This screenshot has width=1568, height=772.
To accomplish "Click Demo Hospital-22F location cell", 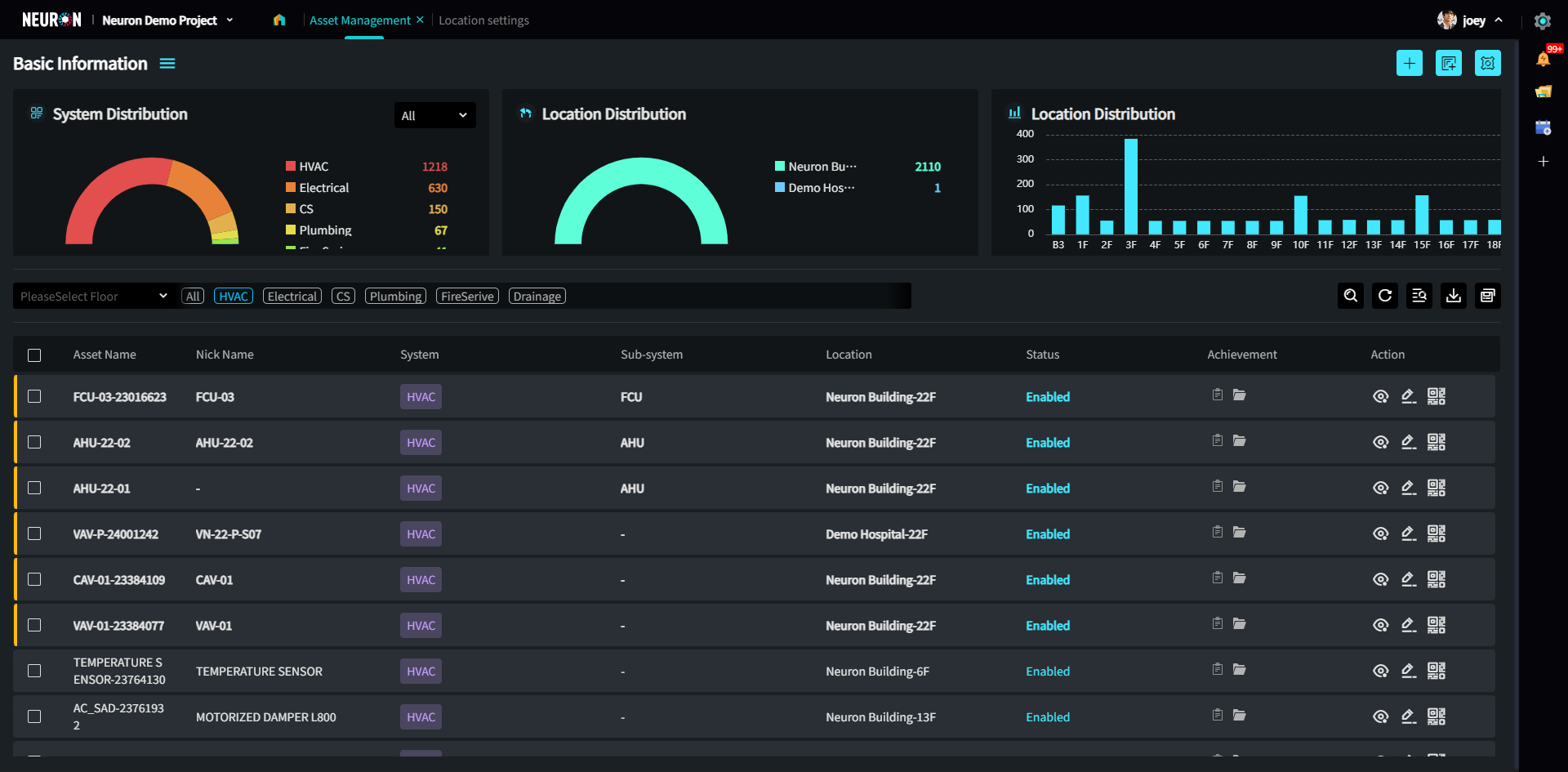I will coord(876,533).
